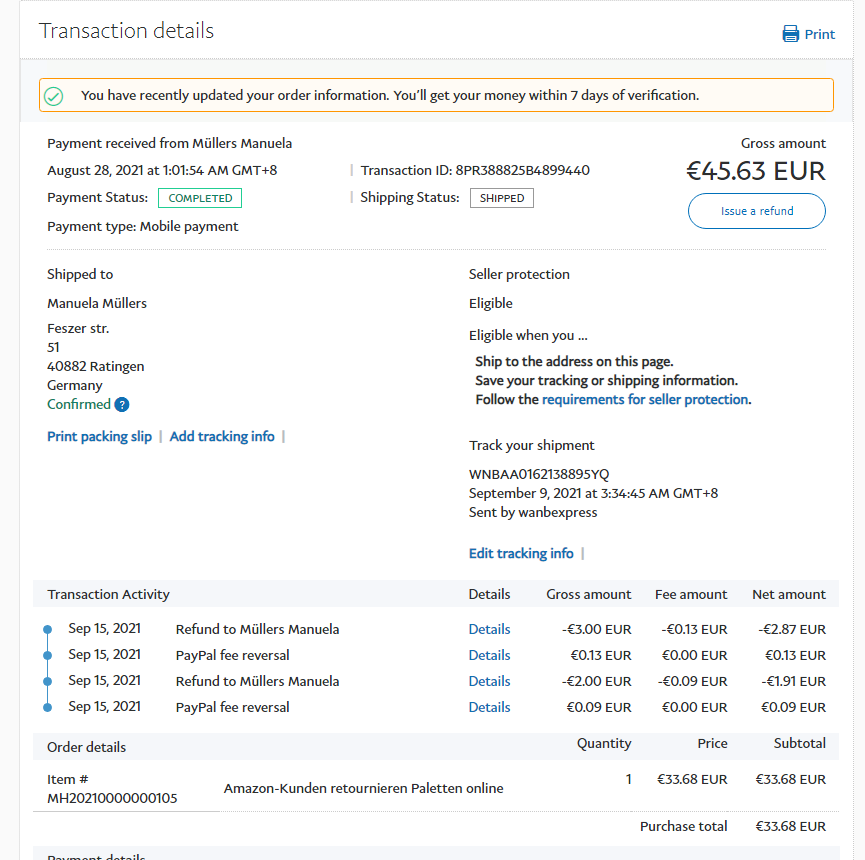The height and width of the screenshot is (860, 865).
Task: Click the Print text link
Action: coord(820,34)
